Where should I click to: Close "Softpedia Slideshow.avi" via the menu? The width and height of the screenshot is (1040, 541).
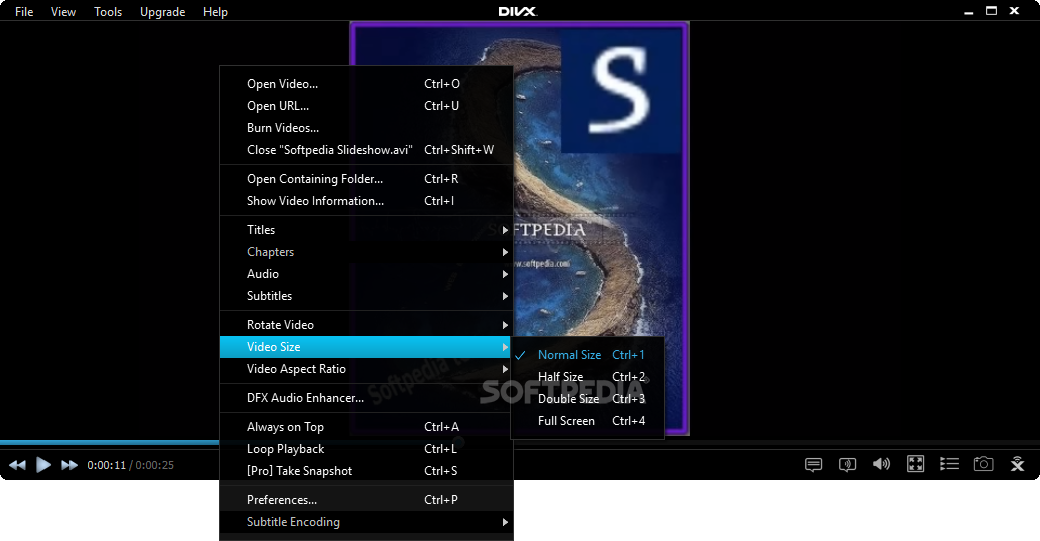[366, 150]
